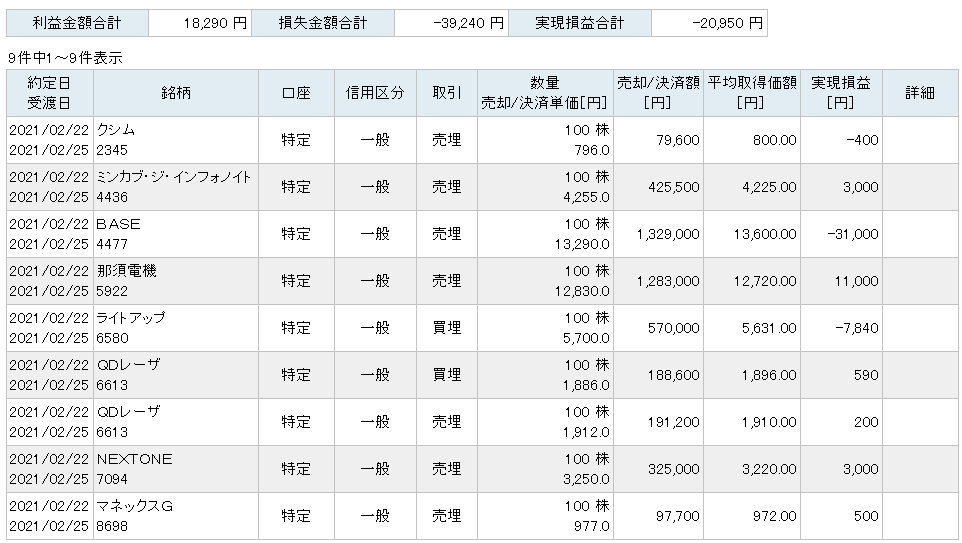Click the 詳細 column header
The image size is (962, 543).
click(920, 93)
